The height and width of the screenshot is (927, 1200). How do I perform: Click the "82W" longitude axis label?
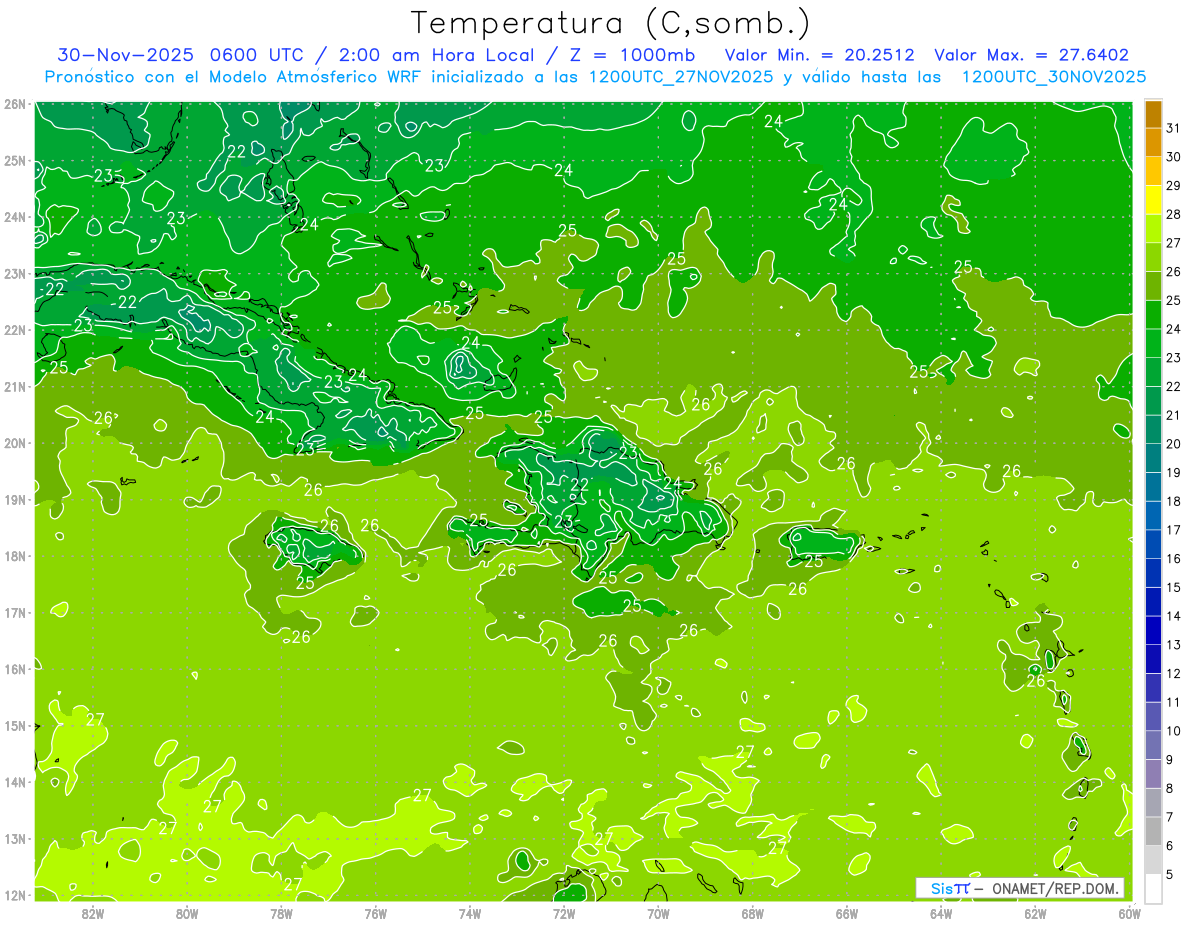93,913
